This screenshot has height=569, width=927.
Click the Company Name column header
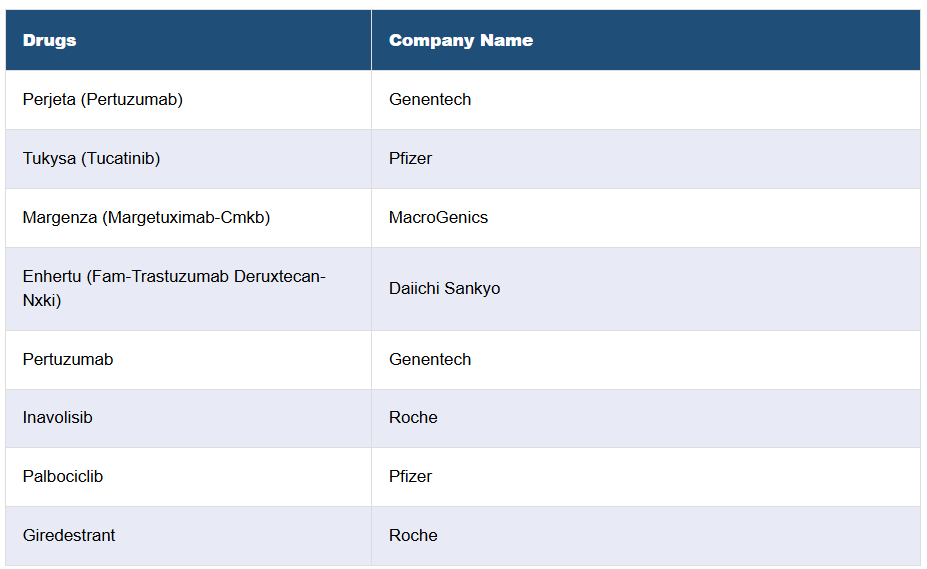[461, 41]
